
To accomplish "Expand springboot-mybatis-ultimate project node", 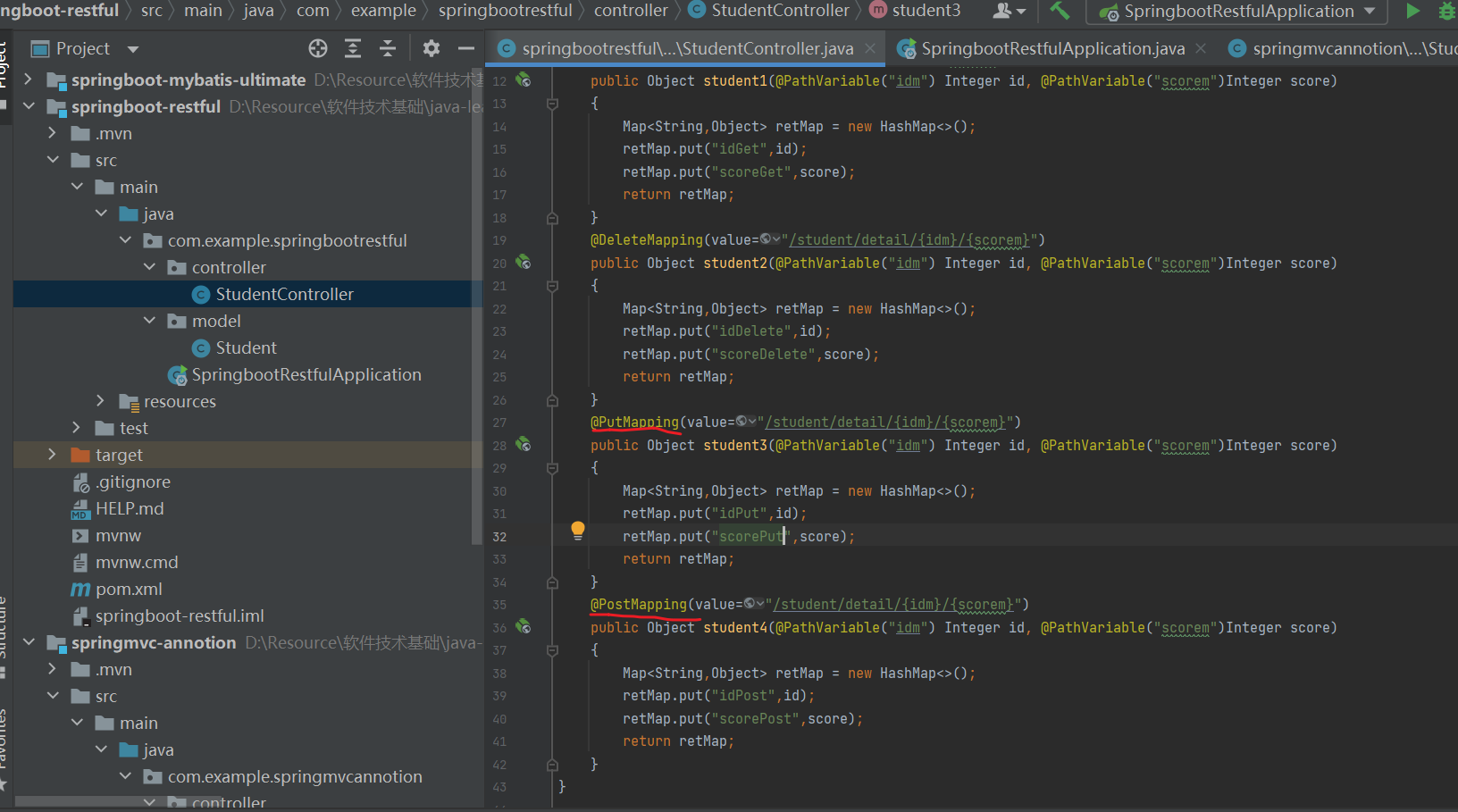I will [x=28, y=80].
